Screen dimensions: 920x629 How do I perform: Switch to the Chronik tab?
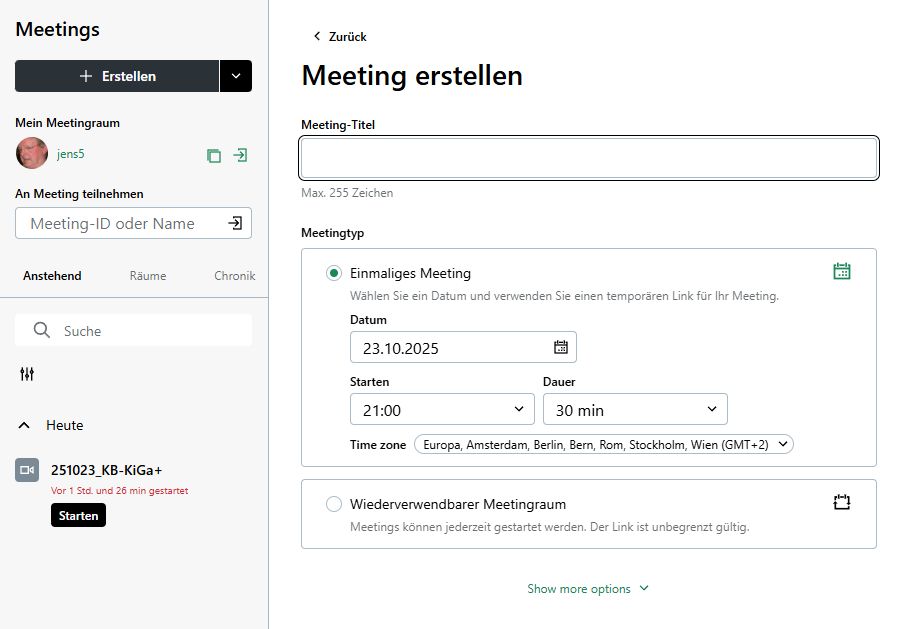(232, 275)
